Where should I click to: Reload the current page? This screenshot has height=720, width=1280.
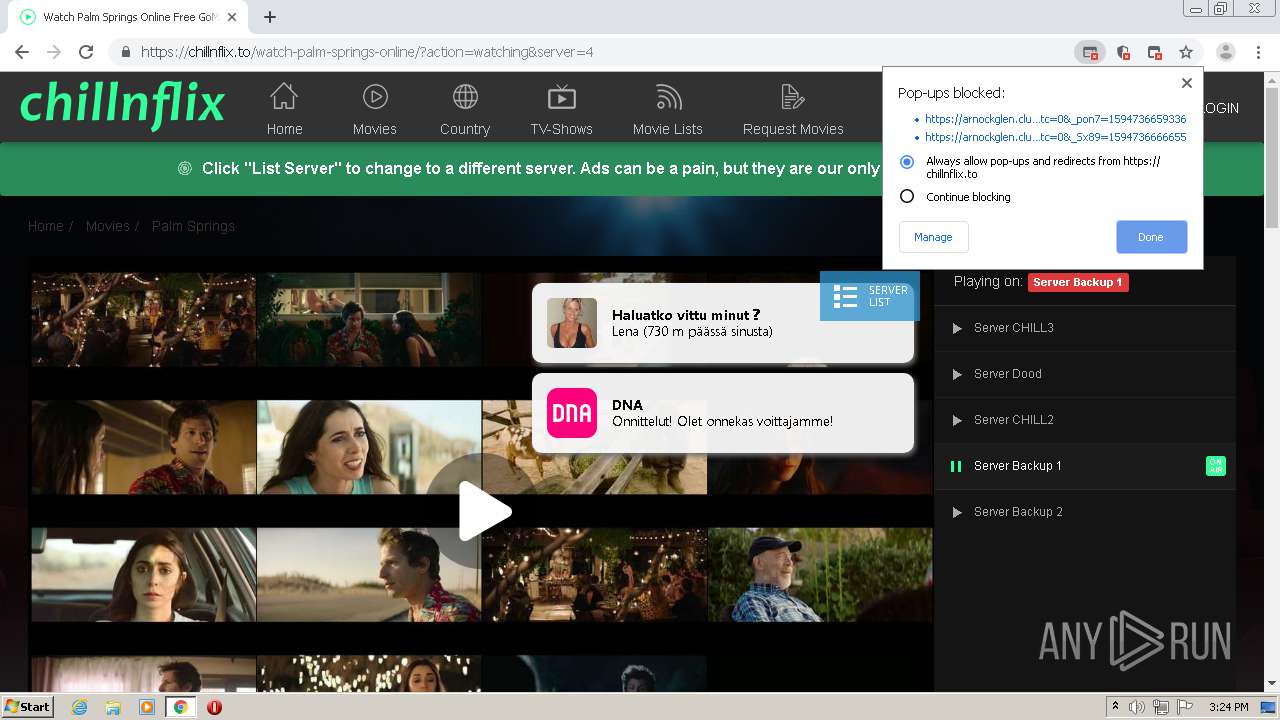point(86,52)
